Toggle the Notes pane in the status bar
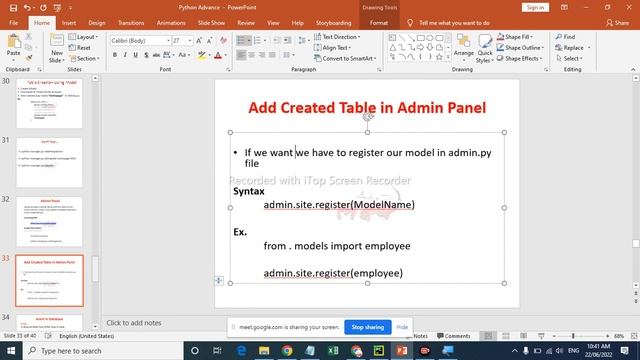640x360 pixels. tap(420, 336)
